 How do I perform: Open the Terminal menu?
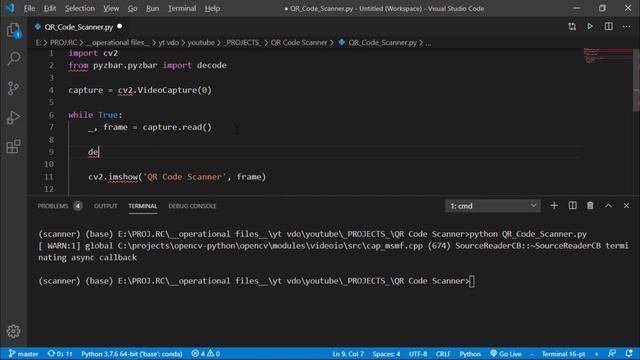click(x=182, y=8)
